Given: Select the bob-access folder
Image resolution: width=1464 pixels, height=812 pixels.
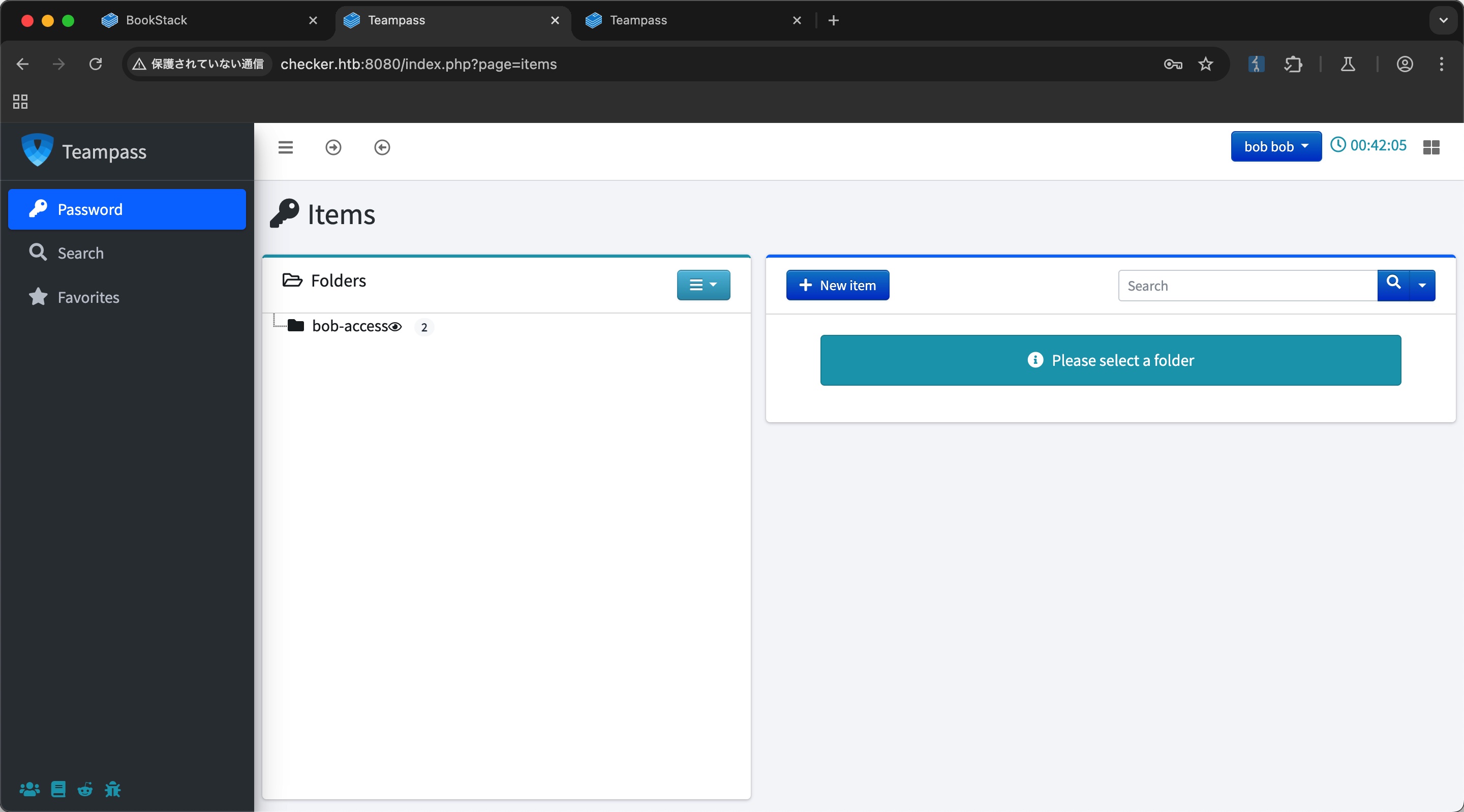Looking at the screenshot, I should 349,326.
